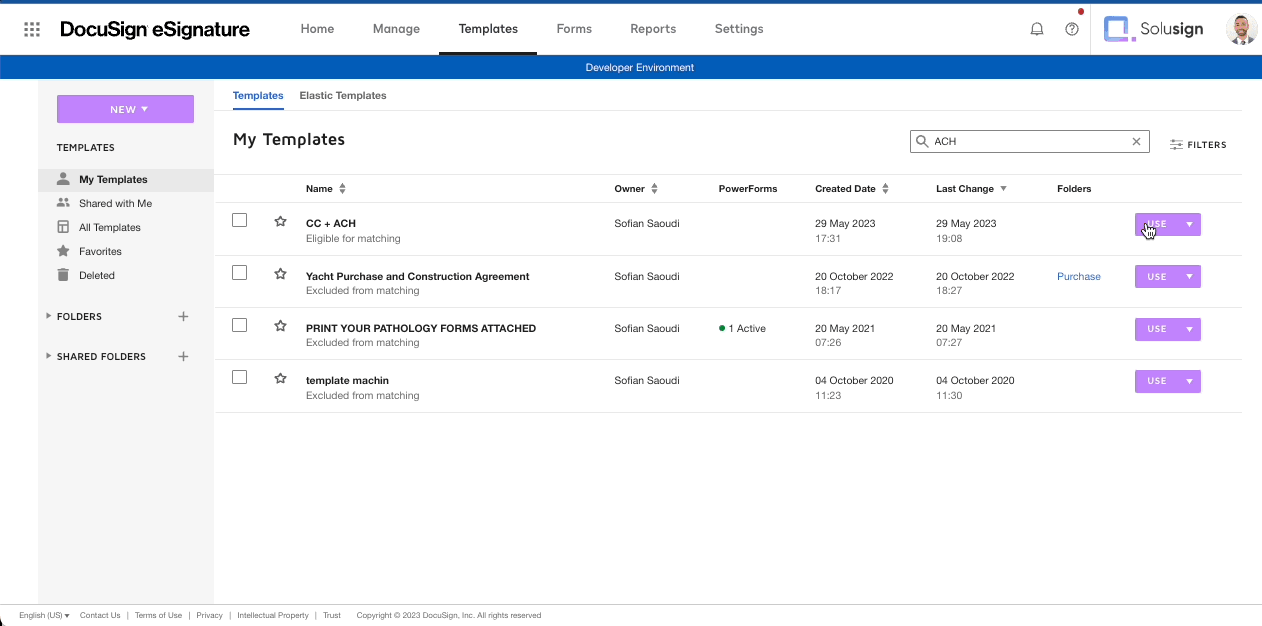Open the Settings tab
Screen dimensions: 1262x626
739,29
